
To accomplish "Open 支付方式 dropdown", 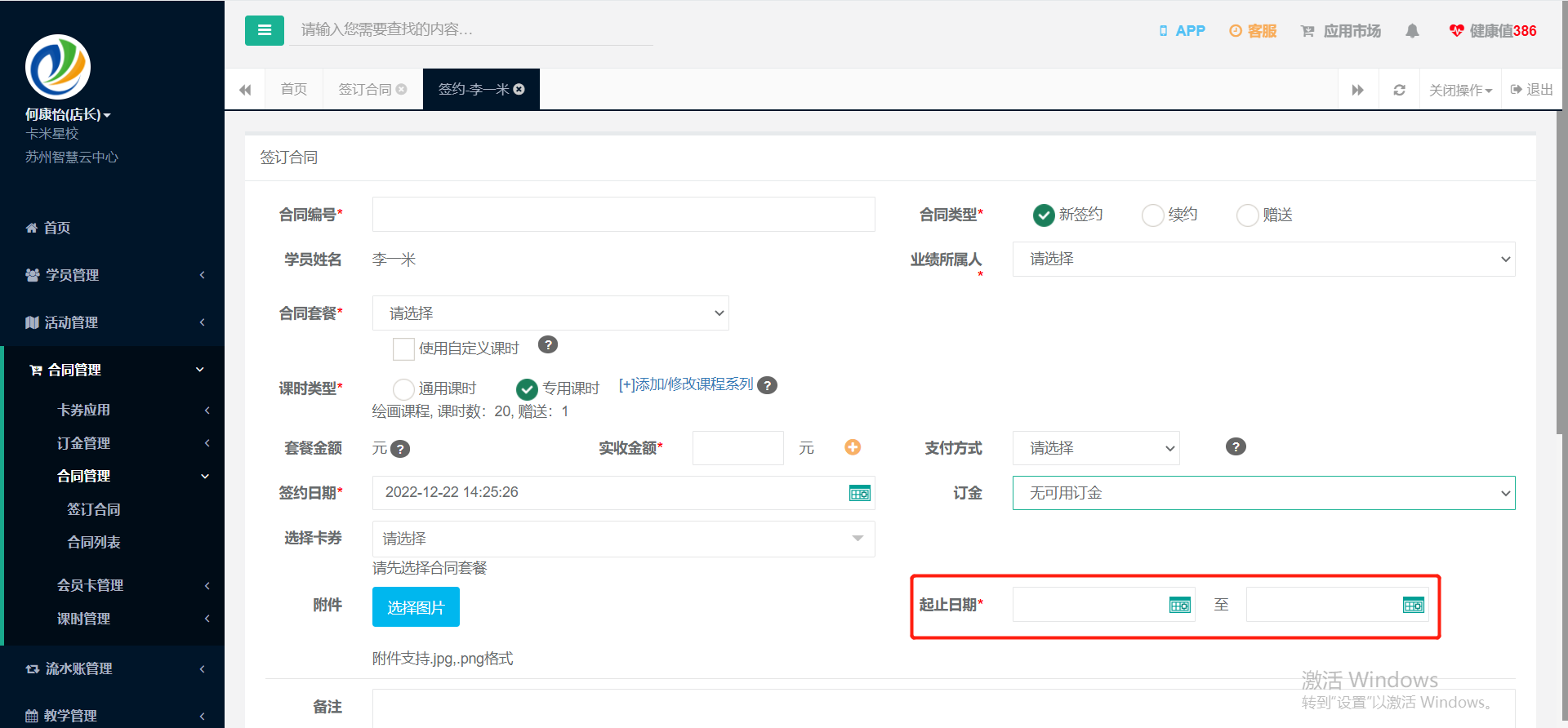I will 1096,448.
